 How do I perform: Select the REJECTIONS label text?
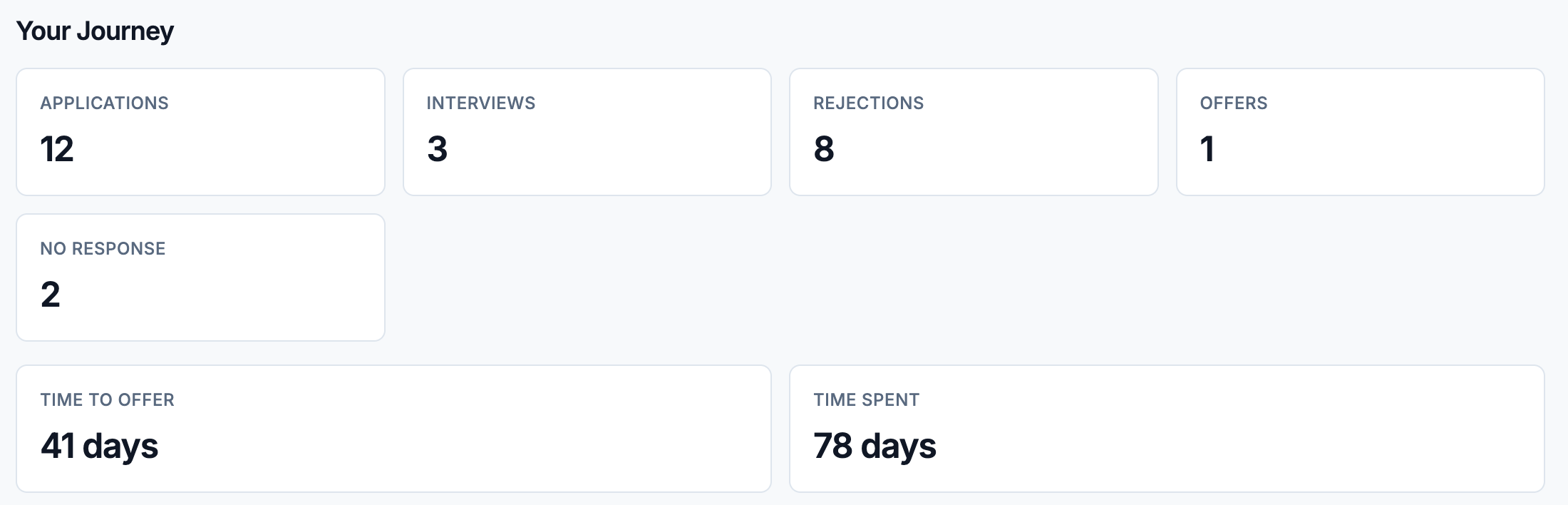pyautogui.click(x=868, y=103)
